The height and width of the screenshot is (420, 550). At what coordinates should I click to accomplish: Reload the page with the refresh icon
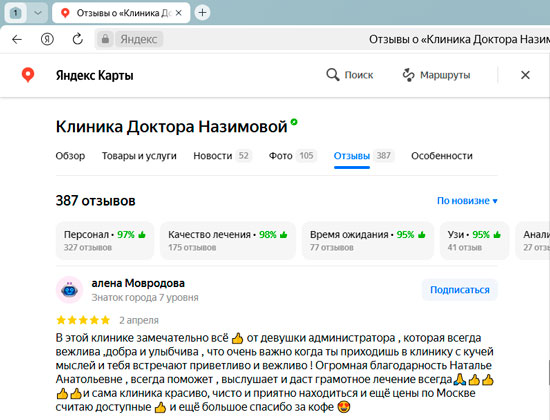[78, 39]
